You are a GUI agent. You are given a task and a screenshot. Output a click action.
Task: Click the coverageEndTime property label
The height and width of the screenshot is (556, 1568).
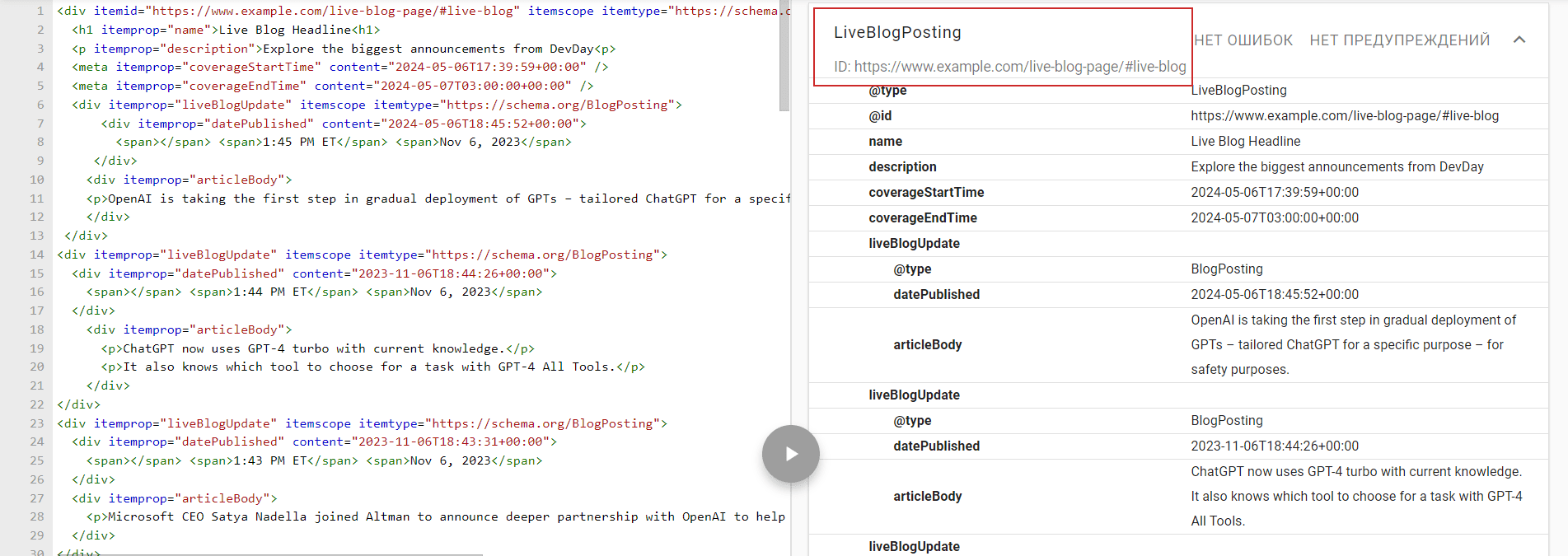[923, 218]
